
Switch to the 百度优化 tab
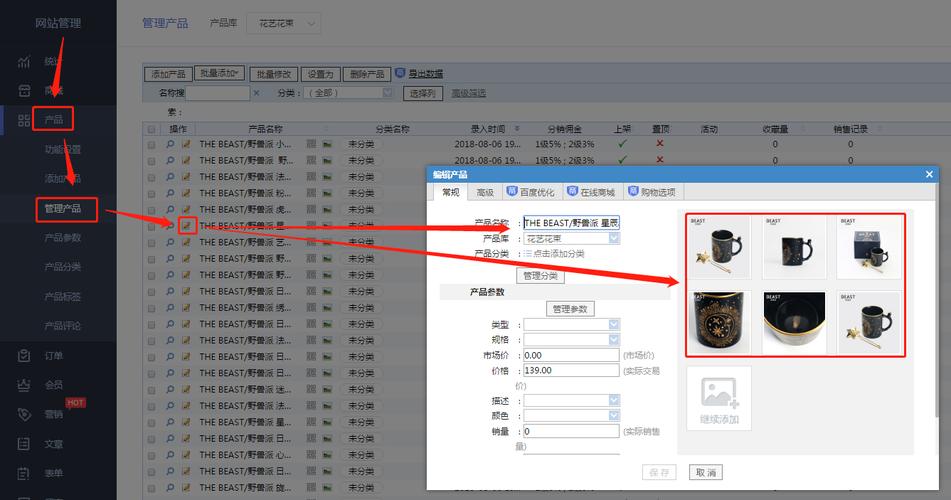[x=531, y=192]
